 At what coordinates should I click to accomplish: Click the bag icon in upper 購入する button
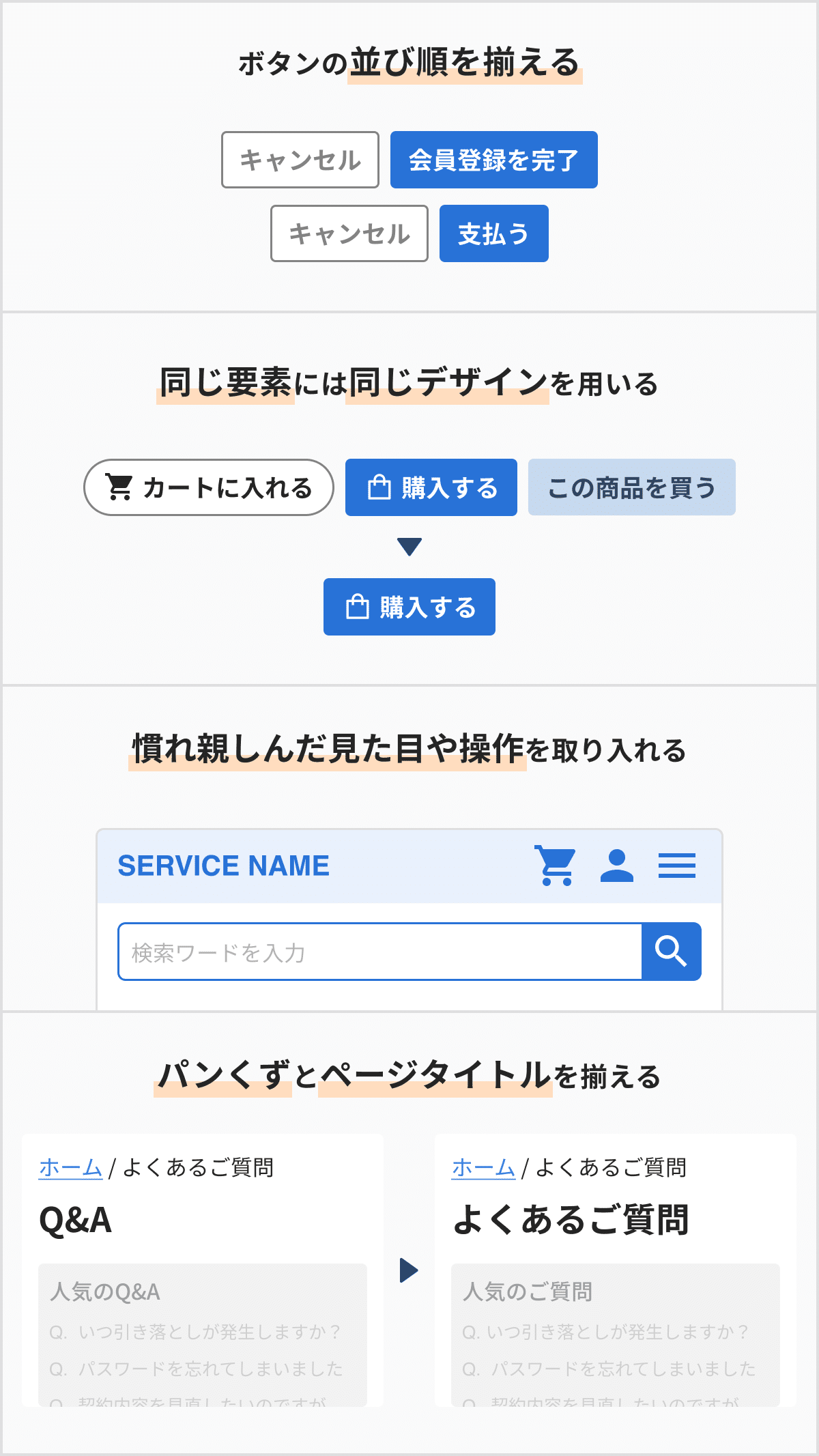379,487
